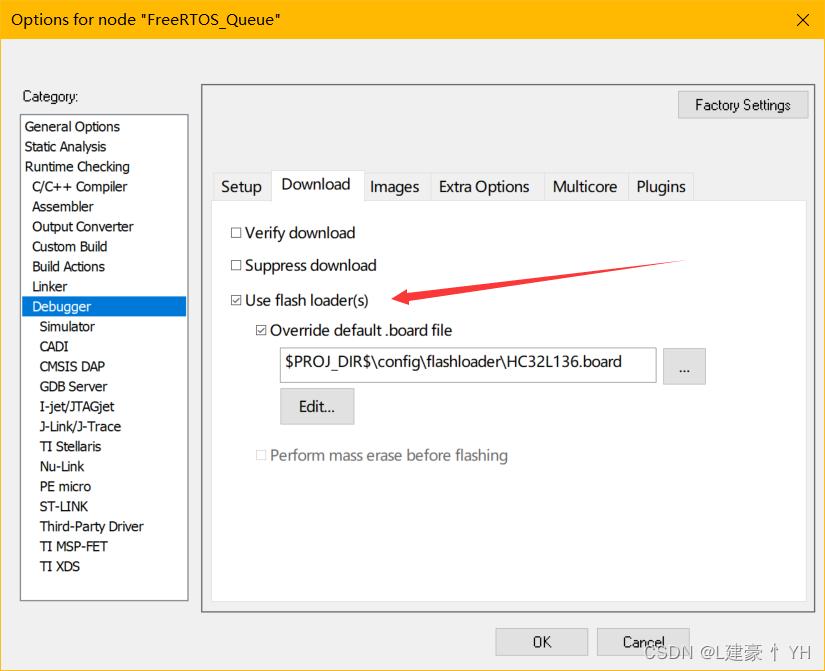Select Third-Party Driver category
The width and height of the screenshot is (825, 671).
point(104,527)
